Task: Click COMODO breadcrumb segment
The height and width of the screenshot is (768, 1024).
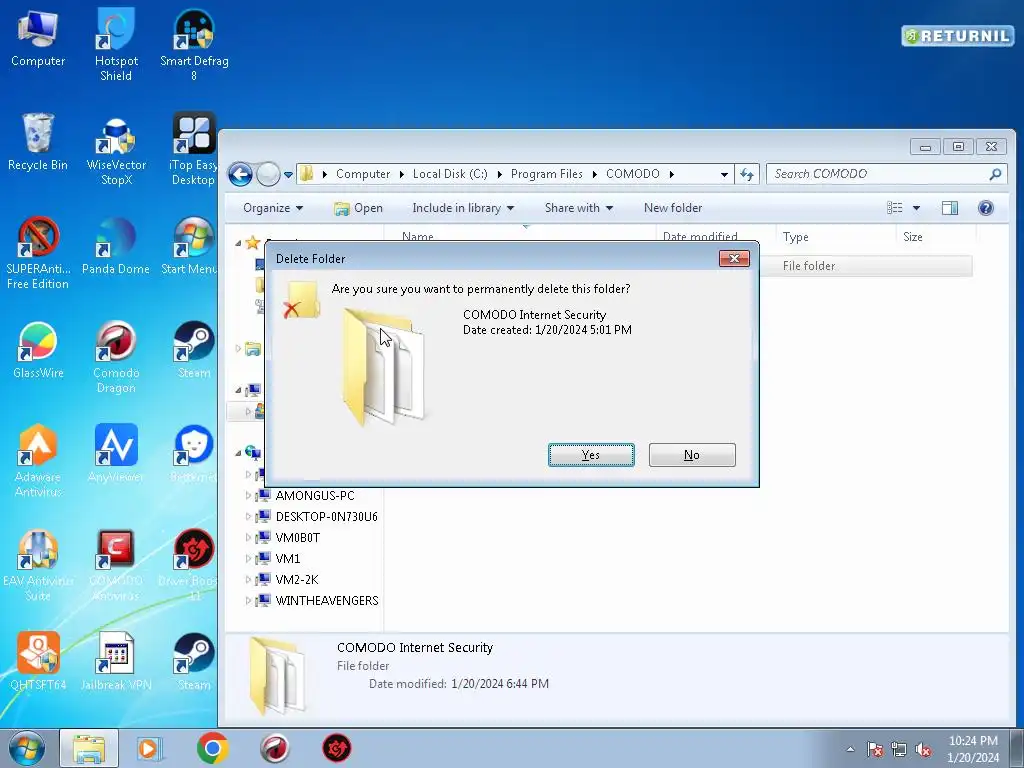Action: tap(633, 174)
